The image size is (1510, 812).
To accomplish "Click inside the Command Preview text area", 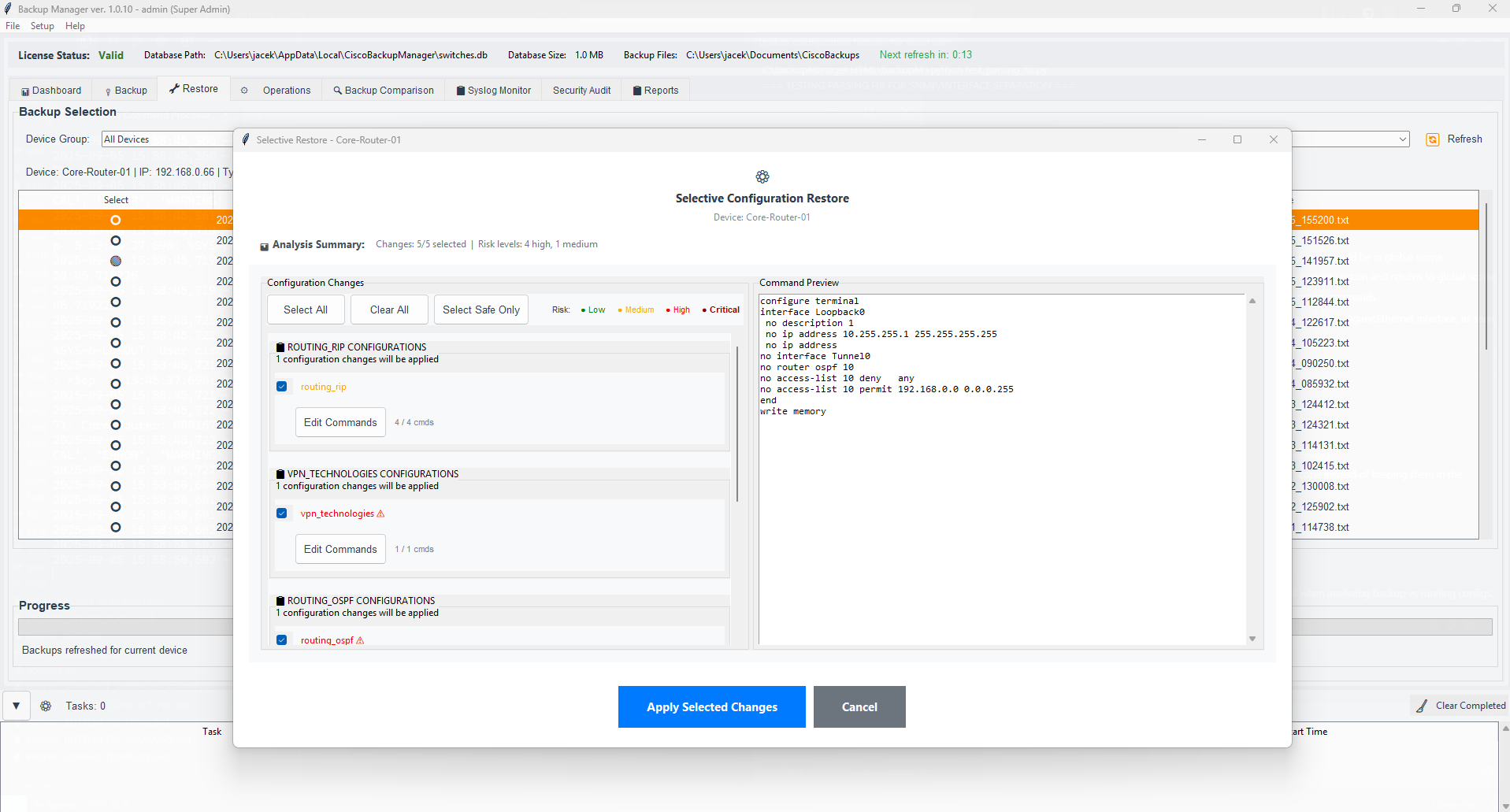I will click(x=1002, y=470).
